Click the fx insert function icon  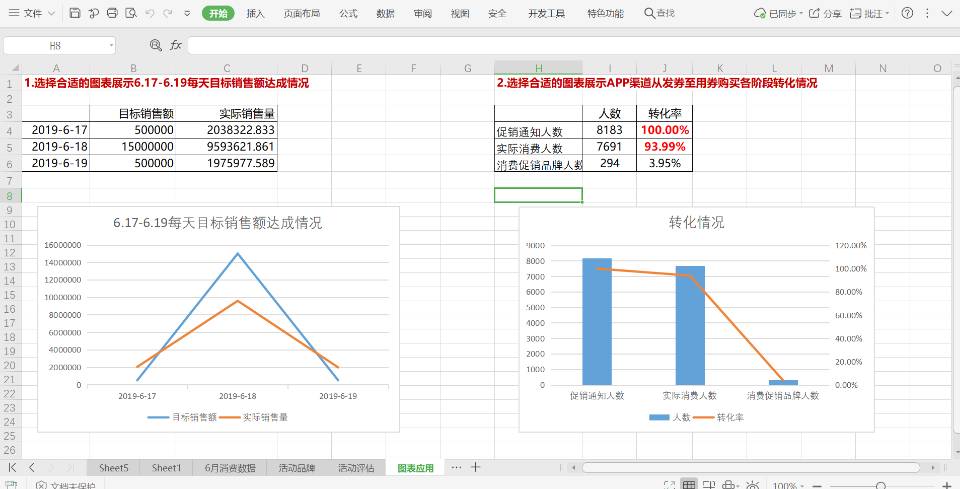pyautogui.click(x=176, y=45)
